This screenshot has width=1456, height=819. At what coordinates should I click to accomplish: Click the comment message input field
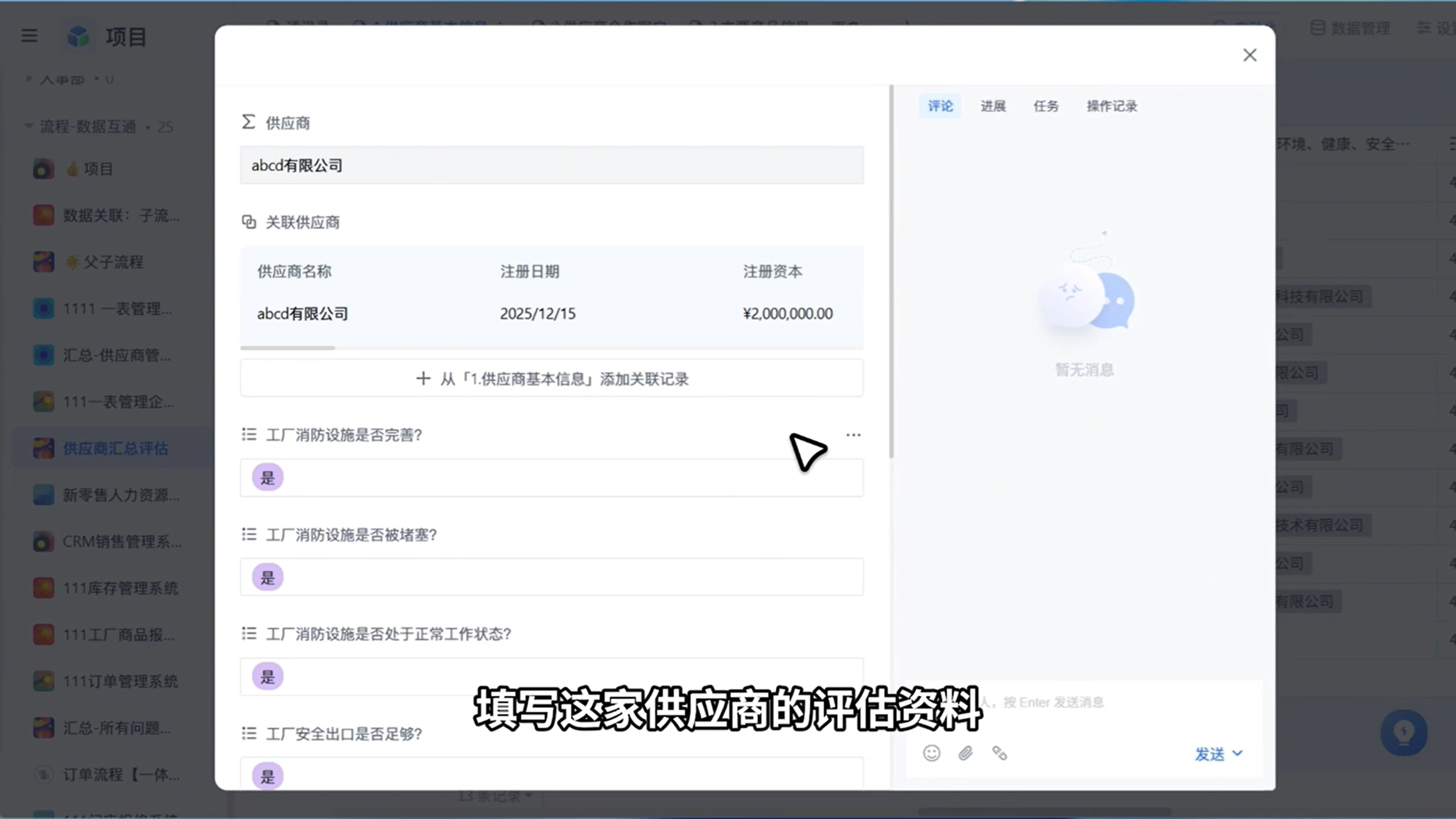pyautogui.click(x=1084, y=703)
